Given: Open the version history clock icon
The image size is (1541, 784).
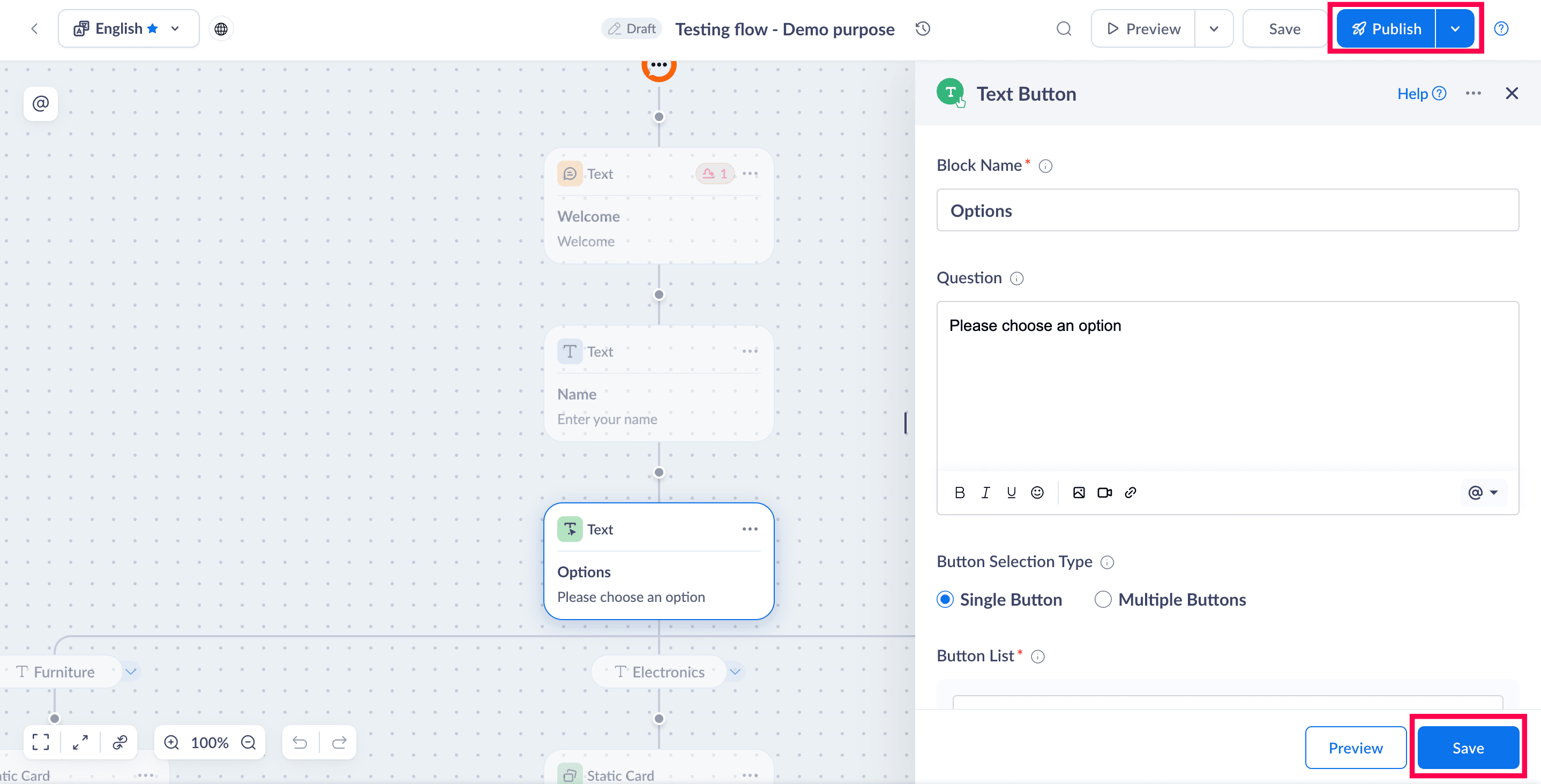Looking at the screenshot, I should coord(923,29).
